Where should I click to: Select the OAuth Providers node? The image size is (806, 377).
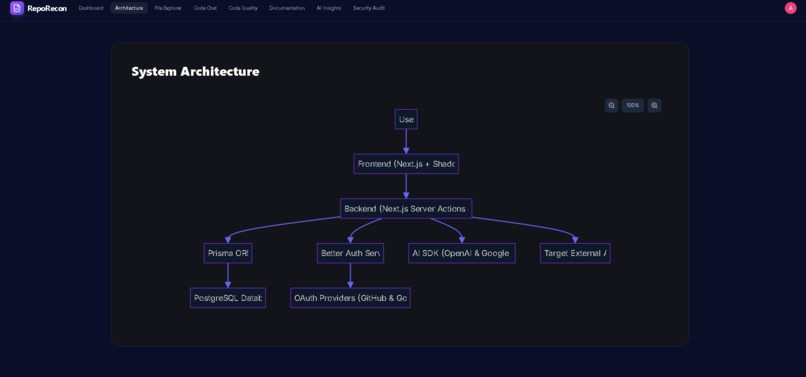(x=350, y=298)
